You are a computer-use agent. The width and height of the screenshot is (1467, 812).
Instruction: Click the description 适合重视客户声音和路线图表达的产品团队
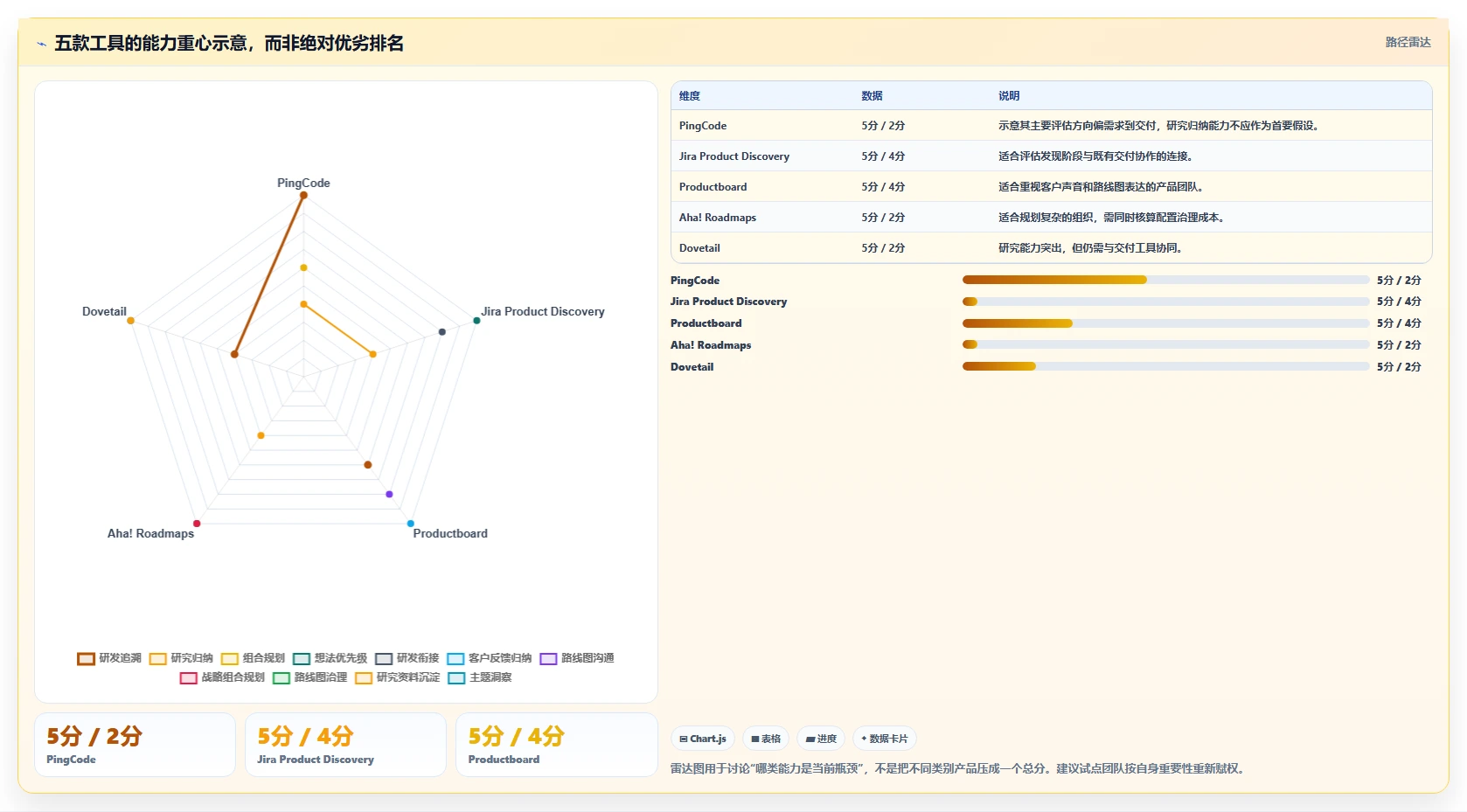point(1102,187)
